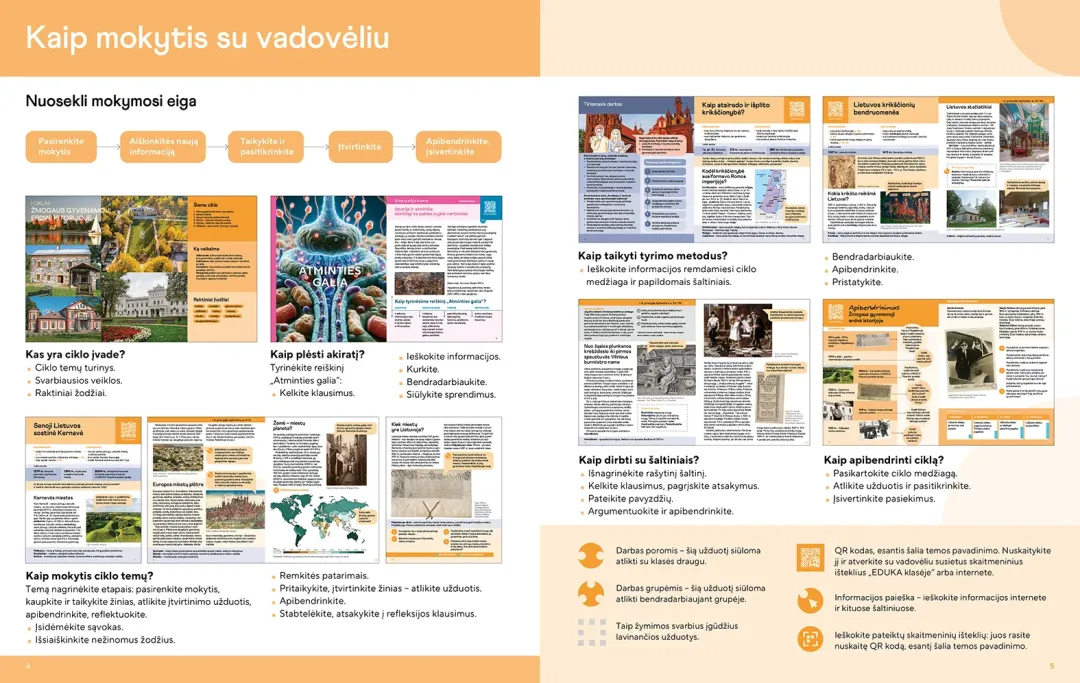Click the 'Kaip dirbti su šaltiniais?' heading
1080x683 pixels.
pyautogui.click(x=638, y=460)
